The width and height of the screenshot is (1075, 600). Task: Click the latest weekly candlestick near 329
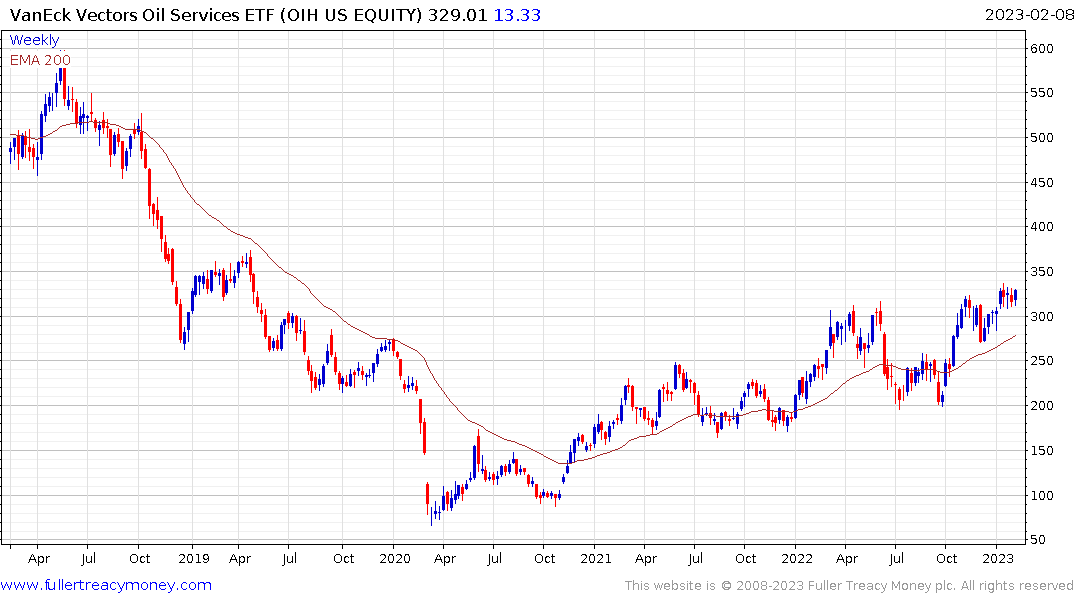(x=1015, y=297)
